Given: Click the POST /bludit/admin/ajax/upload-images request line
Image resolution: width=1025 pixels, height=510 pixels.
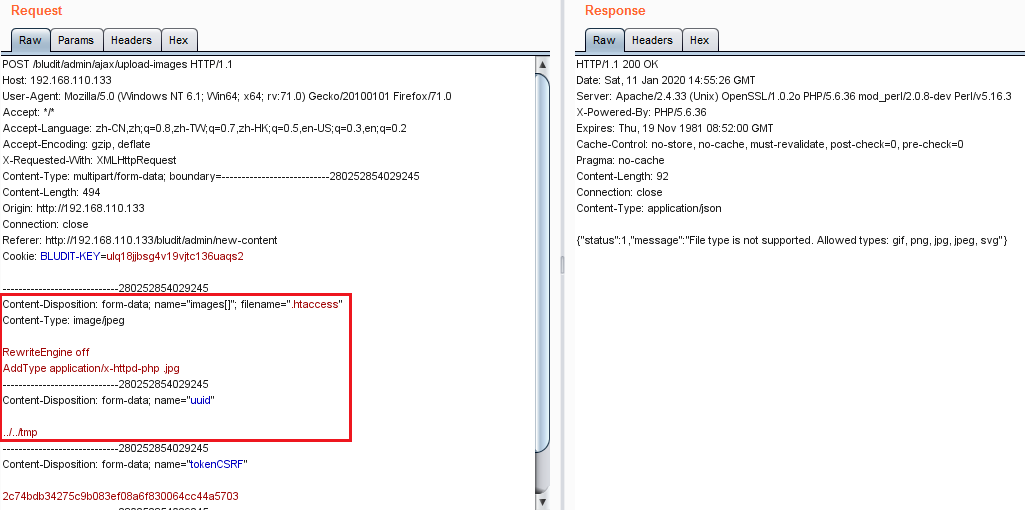Looking at the screenshot, I should pyautogui.click(x=118, y=64).
